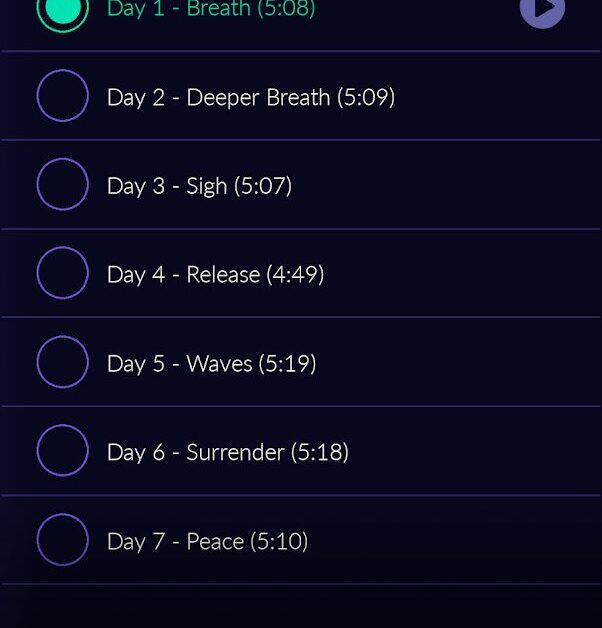Click the (5:09) duration text

coord(366,98)
